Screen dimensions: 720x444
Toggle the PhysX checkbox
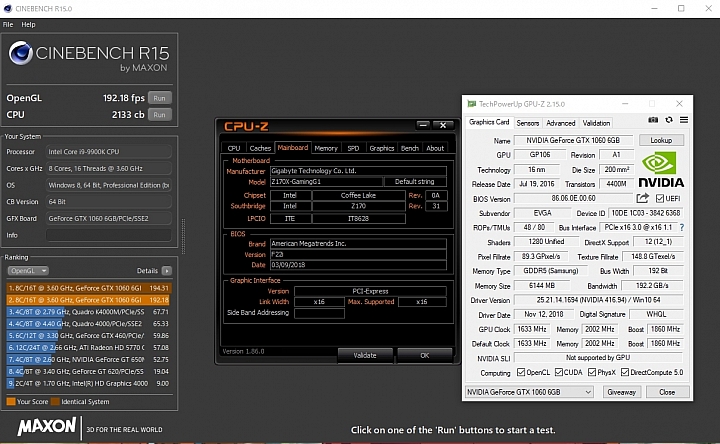click(592, 372)
